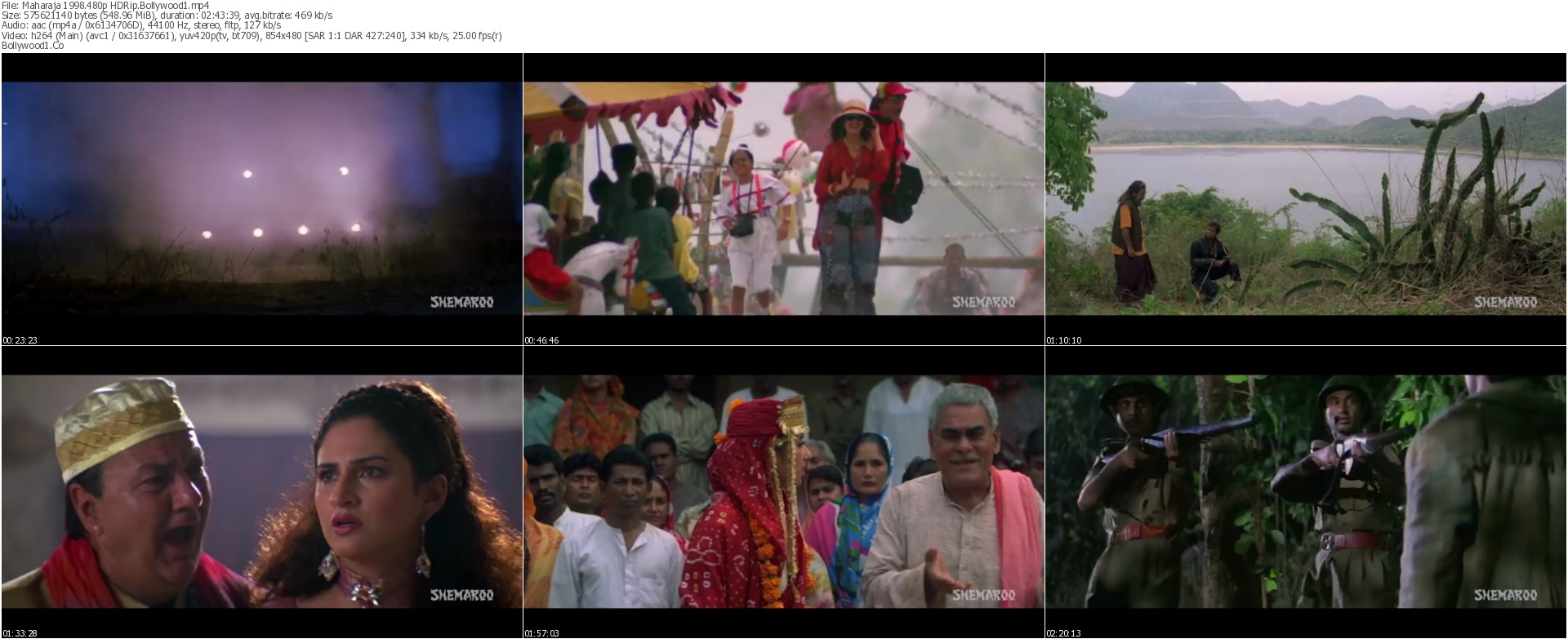Screen dimensions: 1568x639
Task: Open the thumbnail showing lights in purple fog
Action: (x=261, y=199)
